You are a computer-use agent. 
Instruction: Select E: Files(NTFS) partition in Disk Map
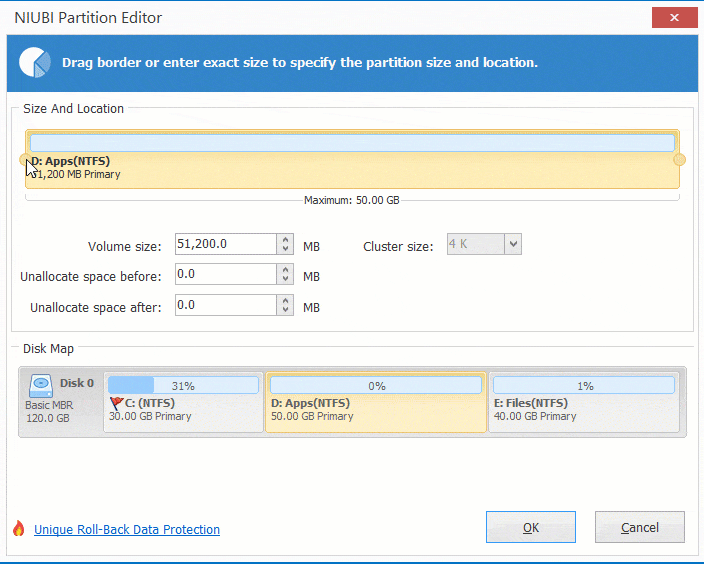click(x=584, y=402)
